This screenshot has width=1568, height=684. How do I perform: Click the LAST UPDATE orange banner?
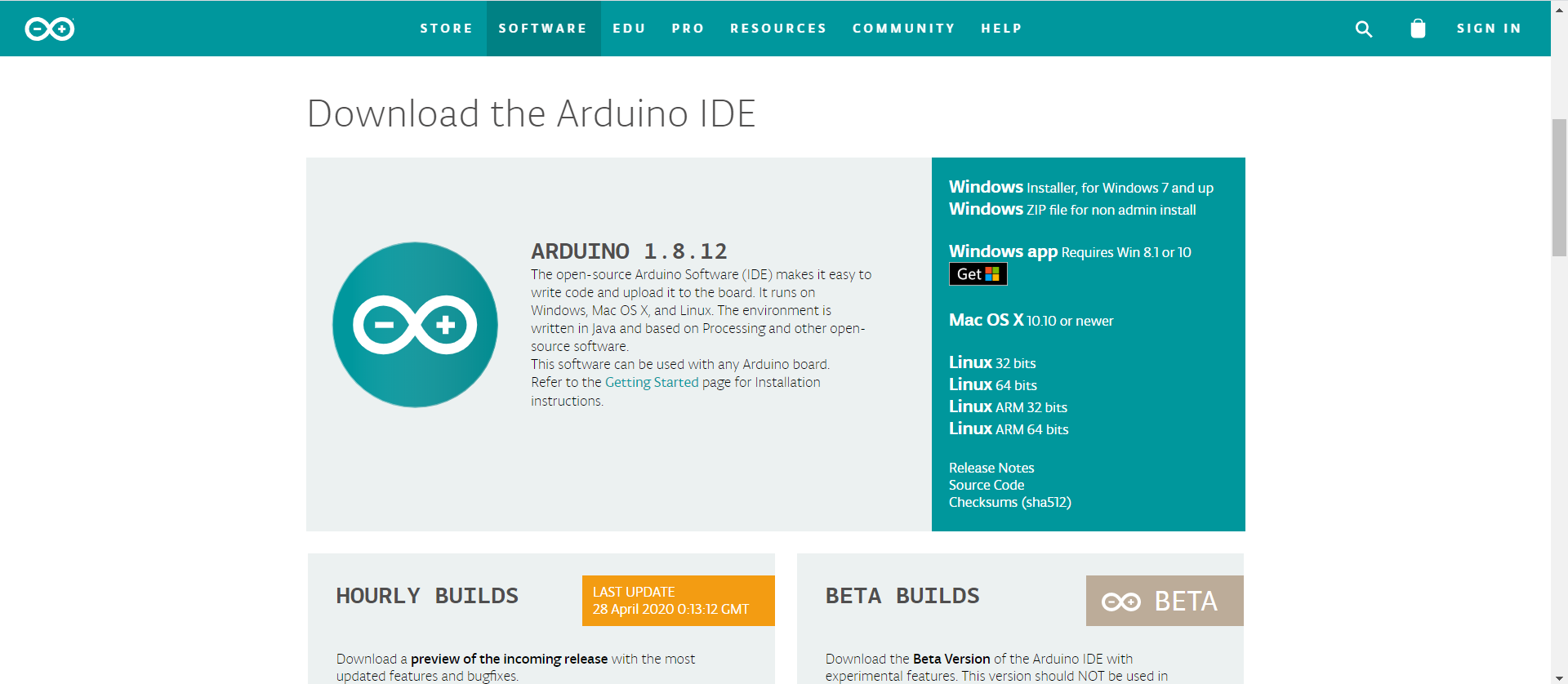click(679, 601)
